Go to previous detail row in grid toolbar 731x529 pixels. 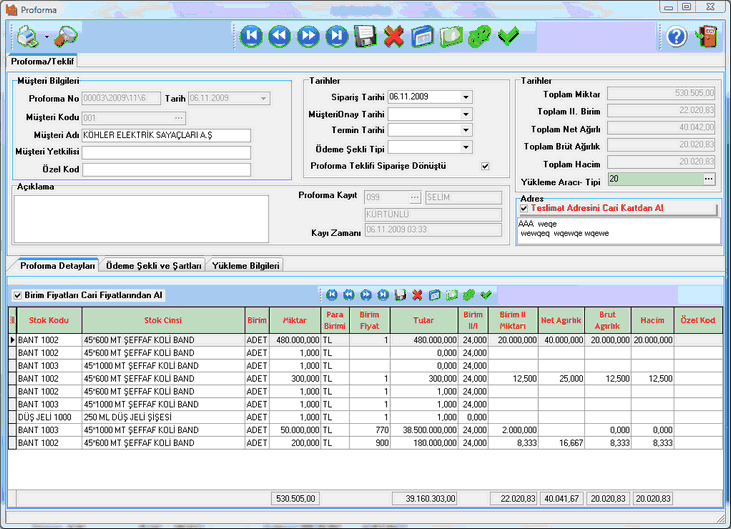[349, 295]
